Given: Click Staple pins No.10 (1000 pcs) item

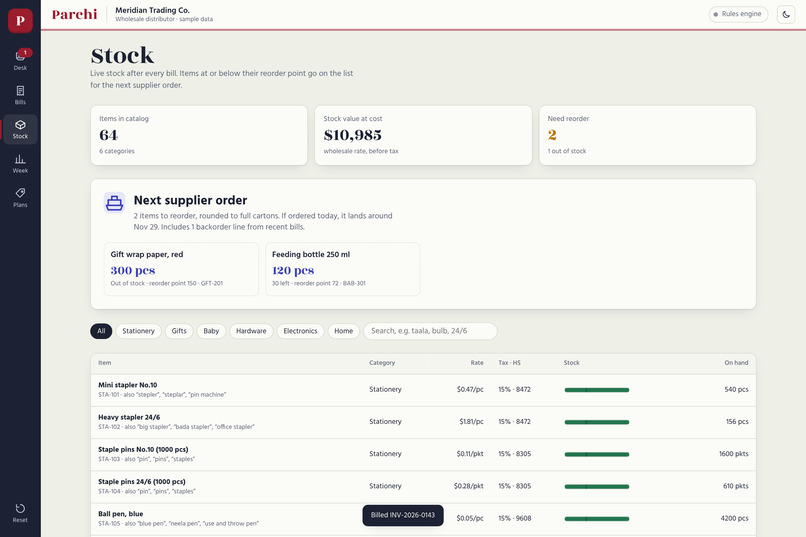Looking at the screenshot, I should (143, 449).
